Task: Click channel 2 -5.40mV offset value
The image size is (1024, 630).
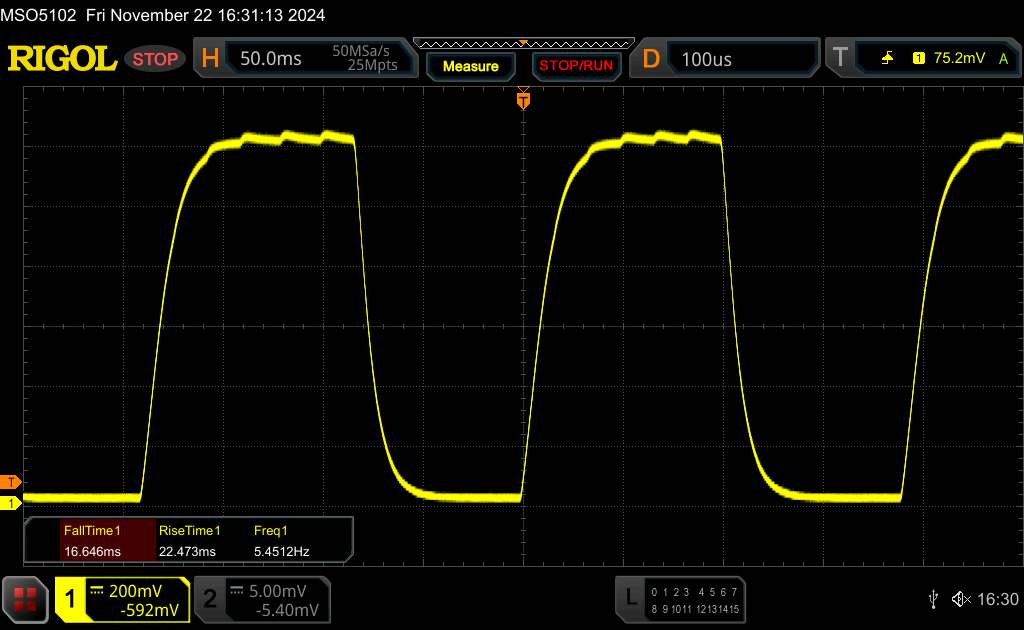Action: pos(287,610)
